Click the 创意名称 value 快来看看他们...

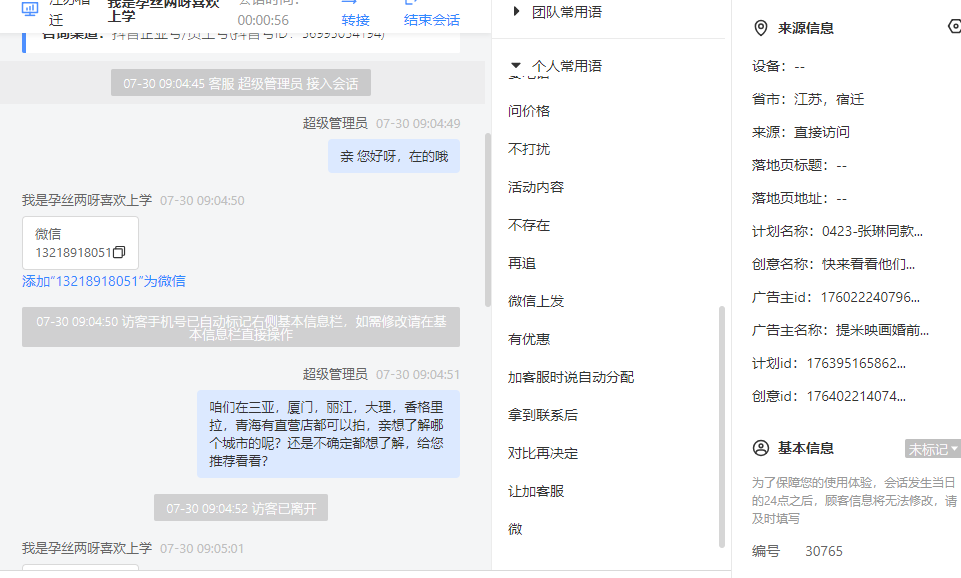(868, 264)
